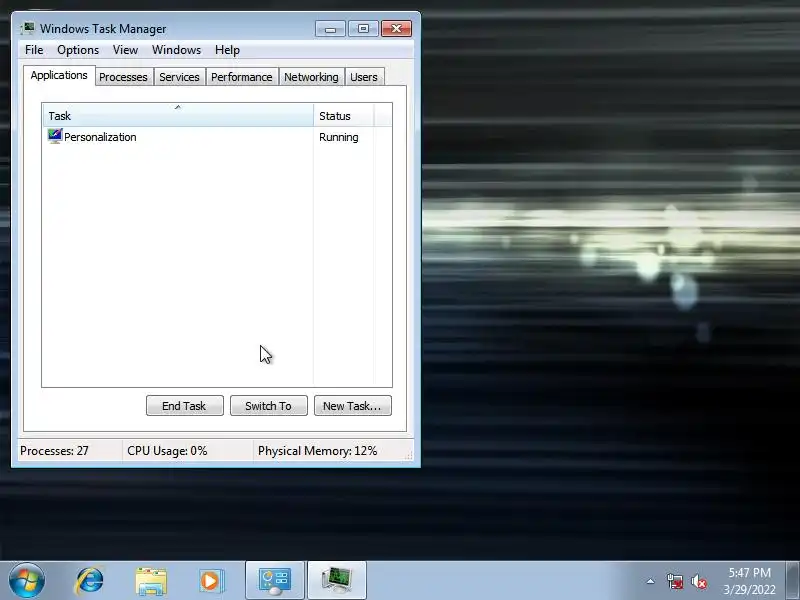Minimize the Task Manager window

point(330,29)
